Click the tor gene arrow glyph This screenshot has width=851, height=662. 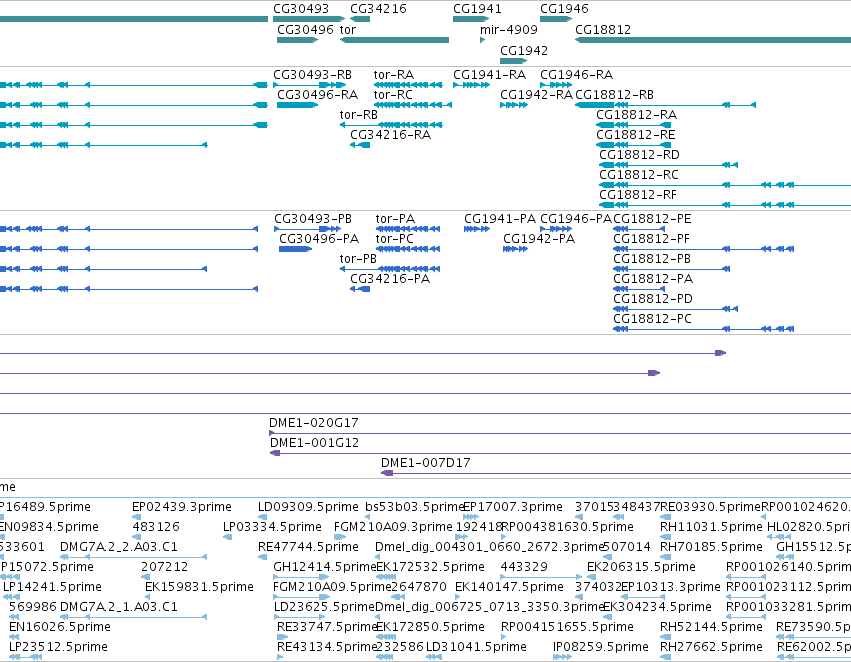click(x=394, y=40)
